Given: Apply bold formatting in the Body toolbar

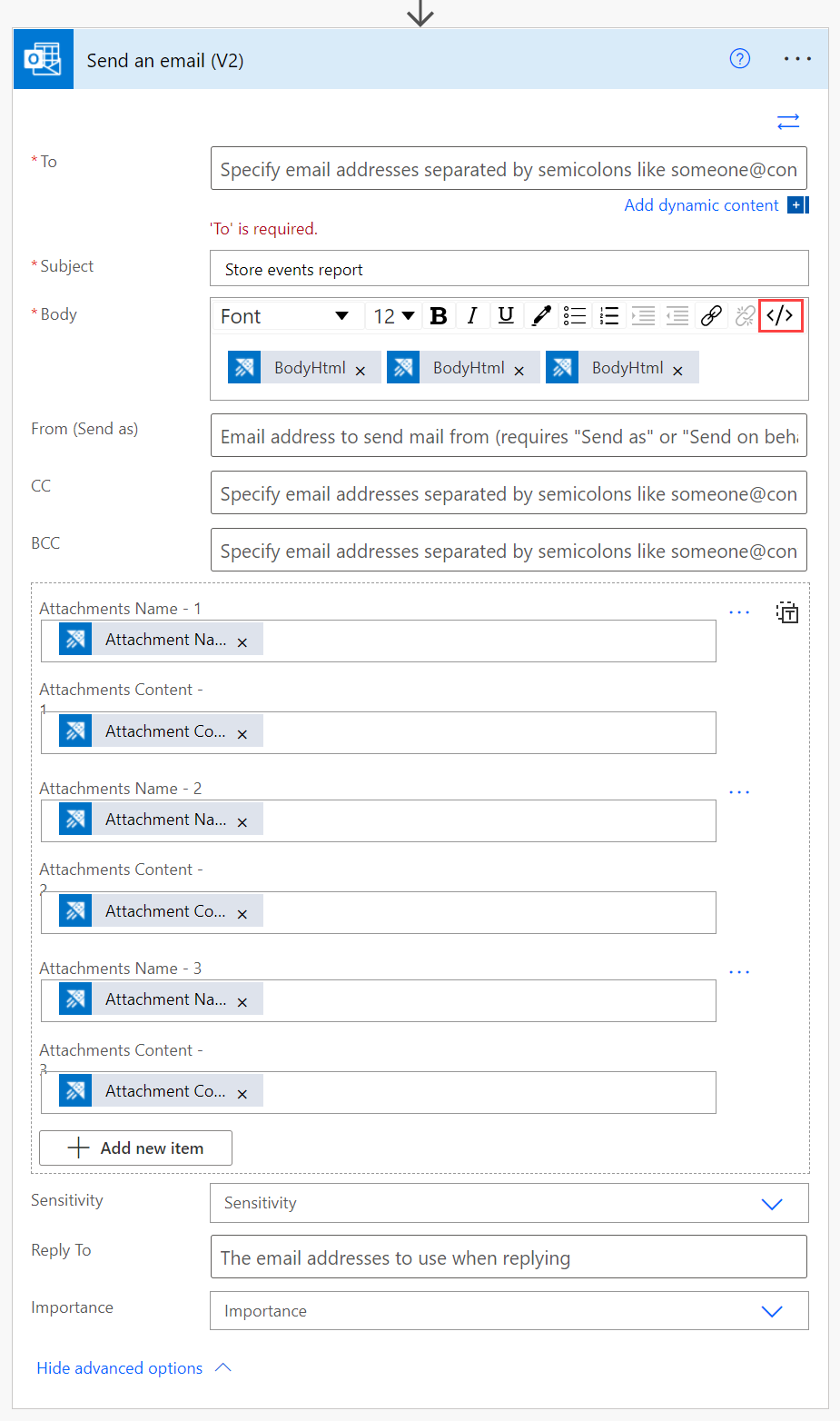Looking at the screenshot, I should click(x=439, y=315).
